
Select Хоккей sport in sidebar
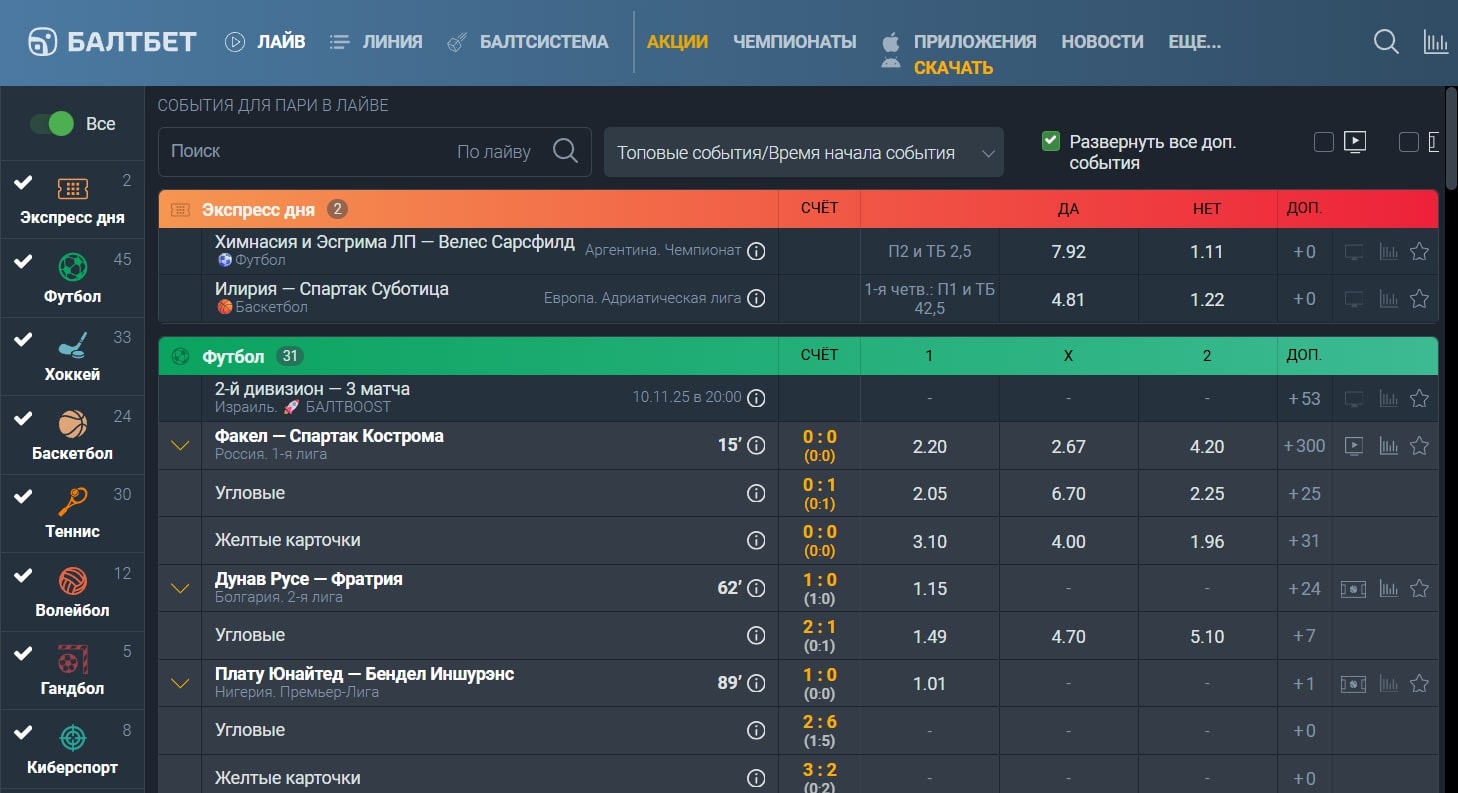(x=72, y=356)
